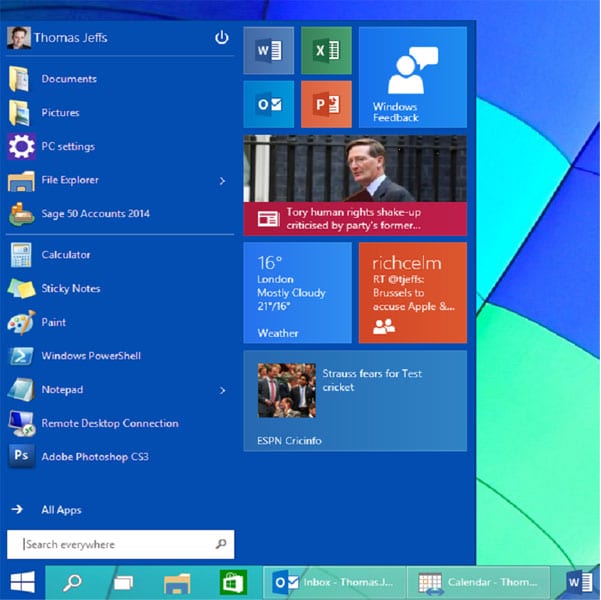Open the ESPN Cricinfo Strauss tile
This screenshot has width=601, height=600.
click(355, 401)
